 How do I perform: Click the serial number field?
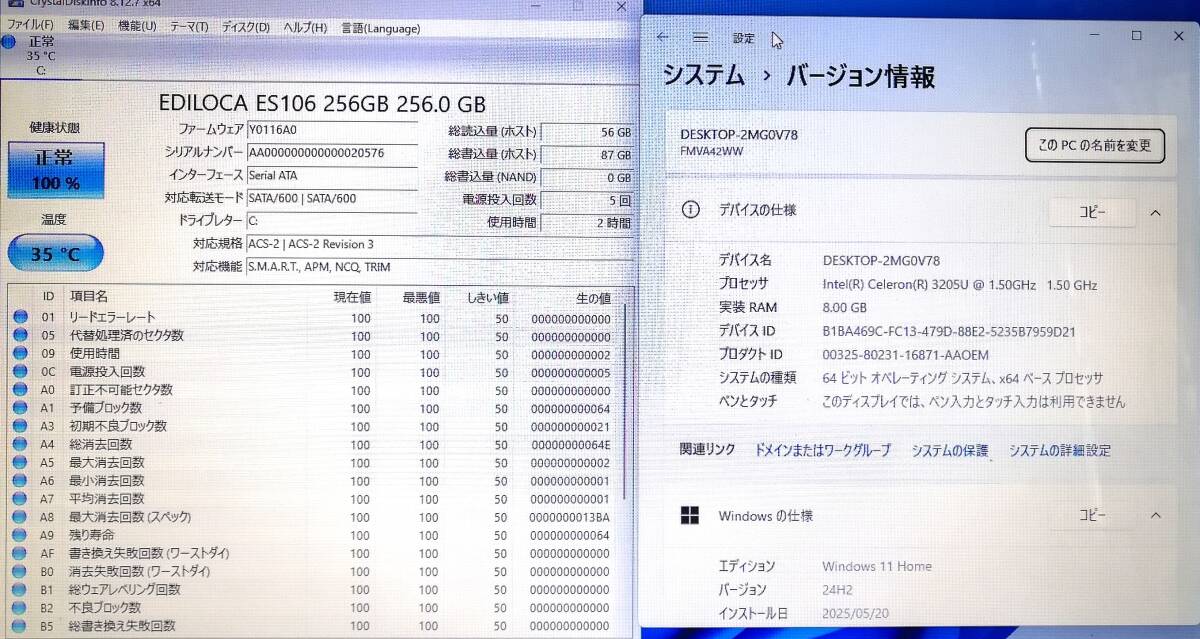(331, 152)
